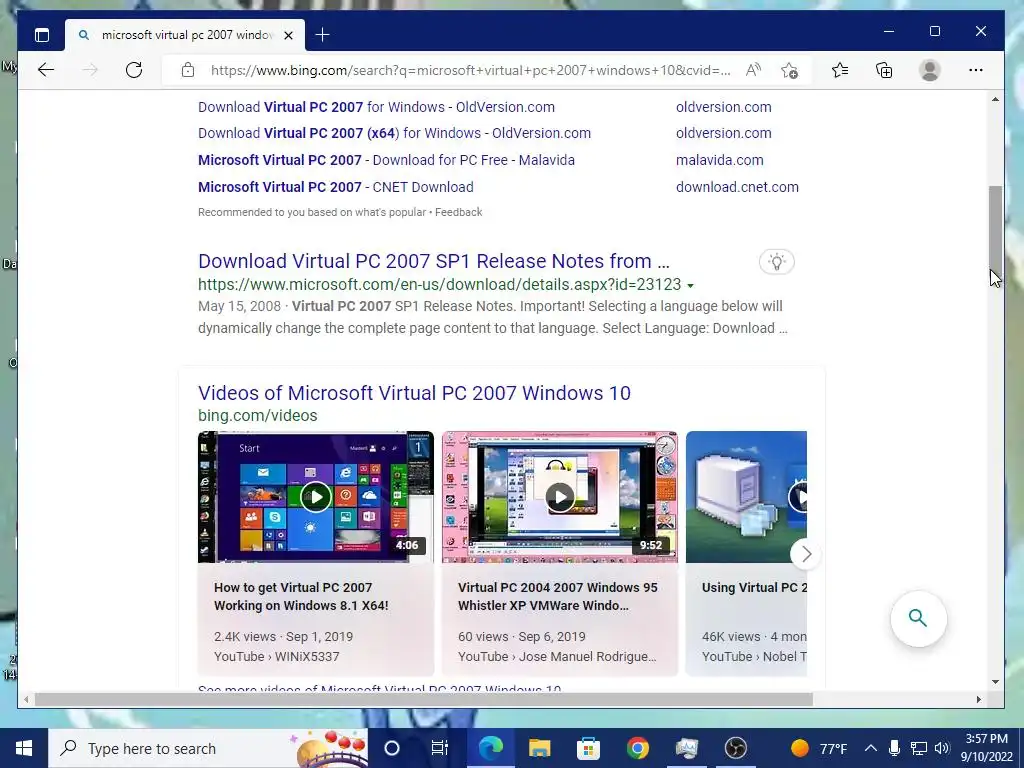
Task: Open the Windows Start menu
Action: click(x=24, y=748)
